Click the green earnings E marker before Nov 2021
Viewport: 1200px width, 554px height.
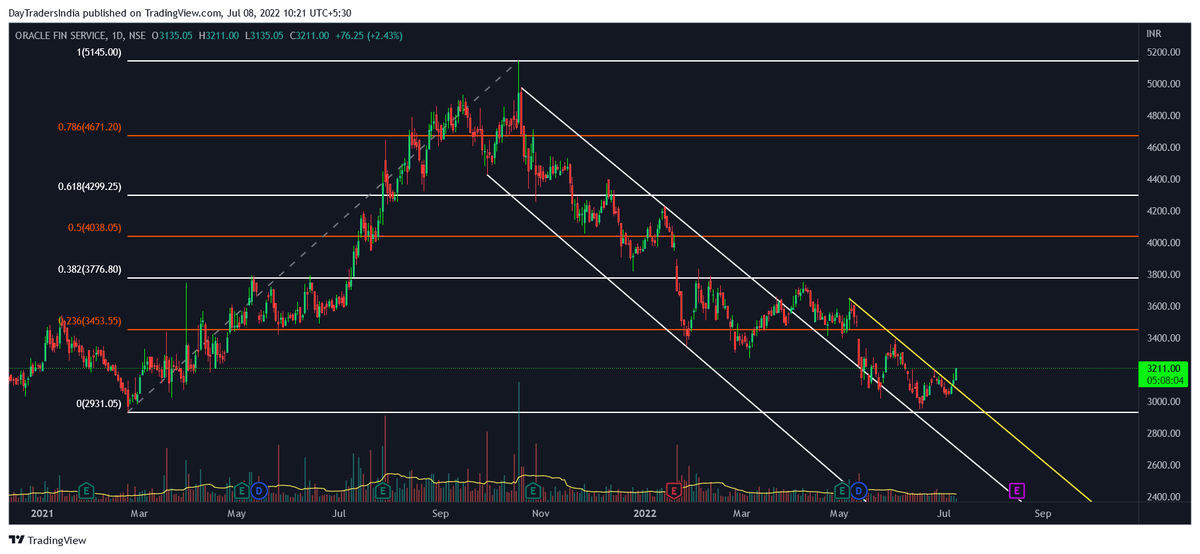(533, 490)
